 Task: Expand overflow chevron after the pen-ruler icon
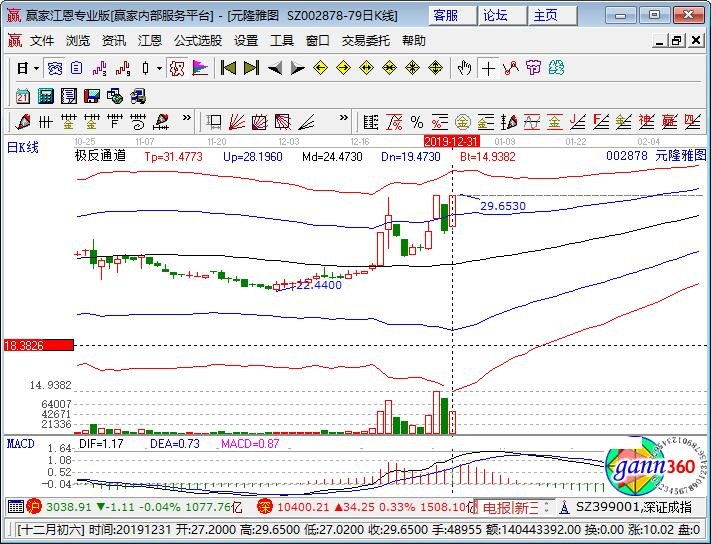186,118
